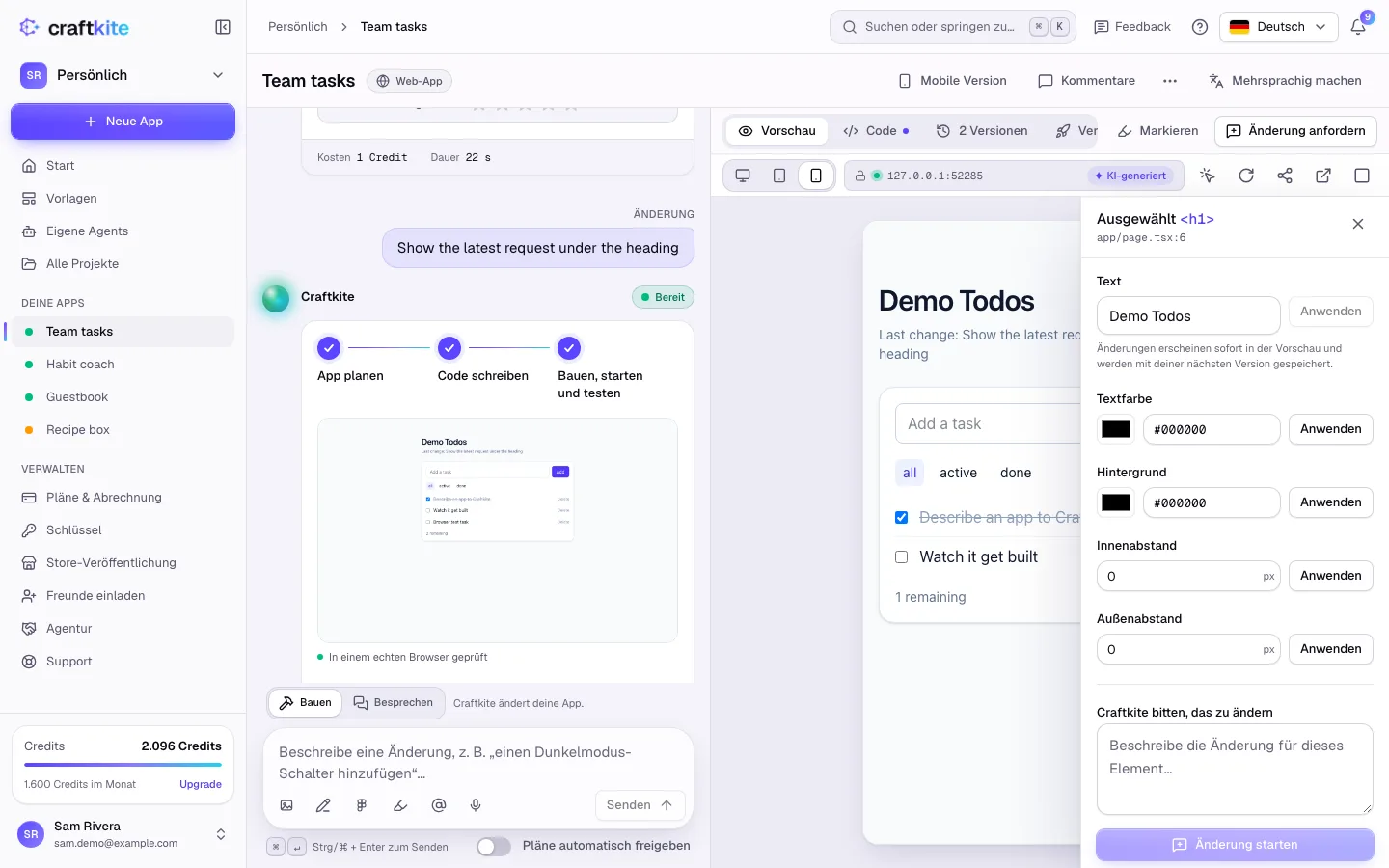
Task: Check the 'Watch it get built' task
Action: pyautogui.click(x=901, y=557)
